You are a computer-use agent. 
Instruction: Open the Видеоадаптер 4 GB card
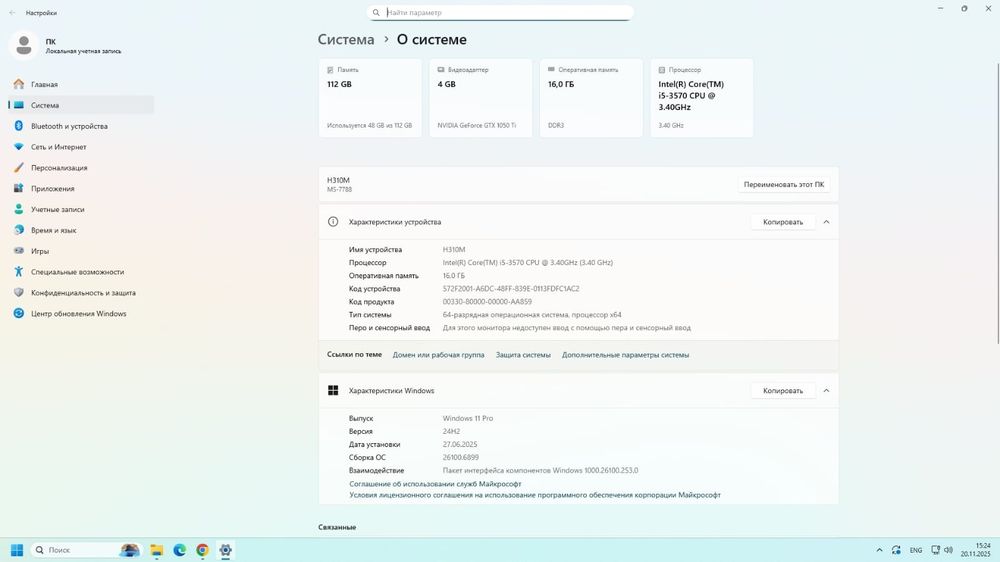480,98
